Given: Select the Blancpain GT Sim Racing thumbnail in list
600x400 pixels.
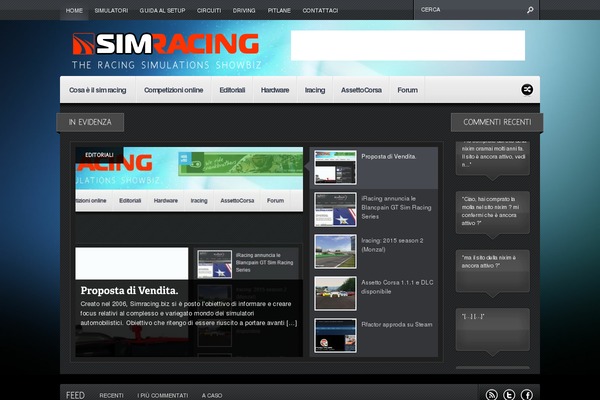Looking at the screenshot, I should 335,209.
